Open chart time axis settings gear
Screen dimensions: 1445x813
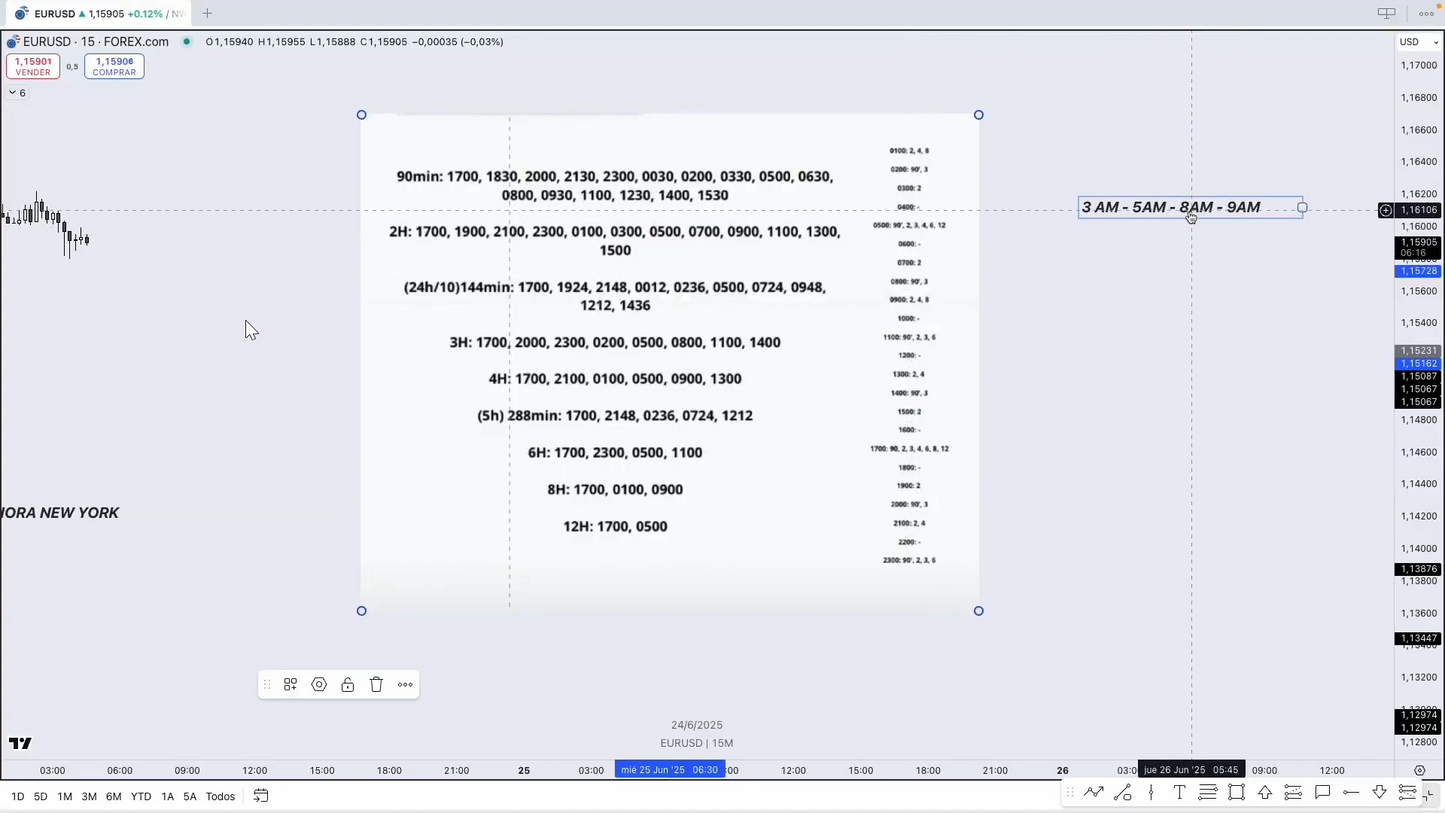[1419, 771]
